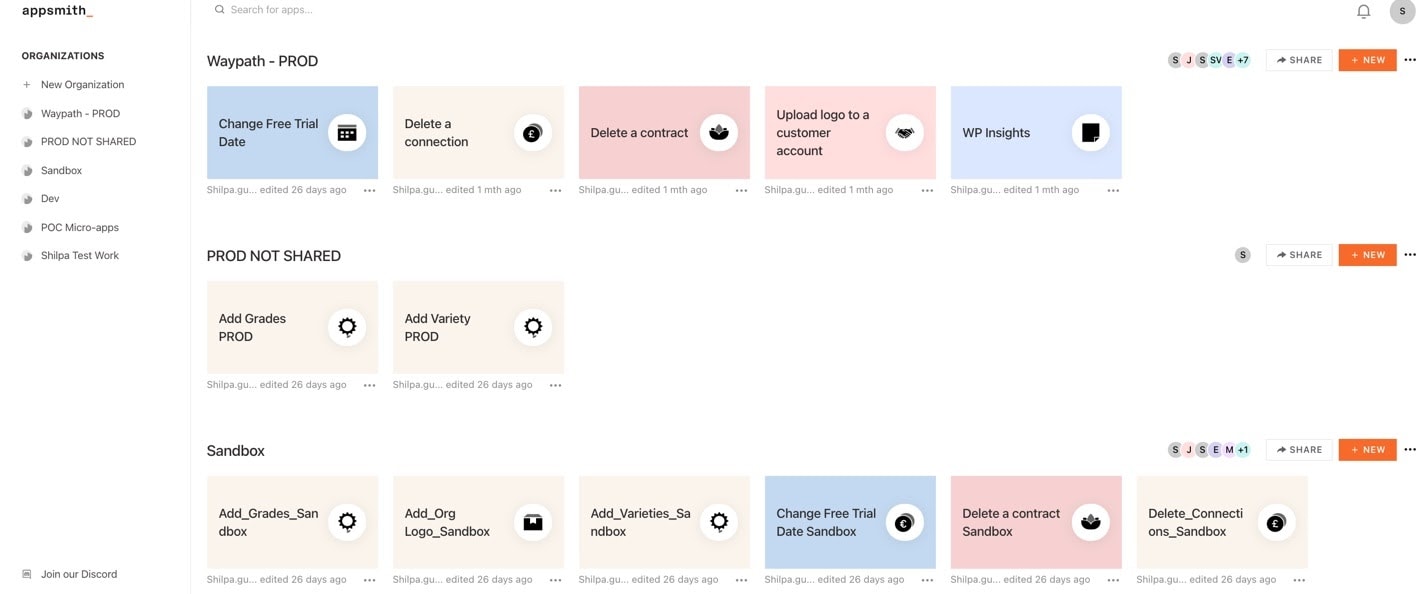Click the box icon on Add_Org Logo_Sandbox
The height and width of the screenshot is (594, 1424).
click(x=533, y=522)
